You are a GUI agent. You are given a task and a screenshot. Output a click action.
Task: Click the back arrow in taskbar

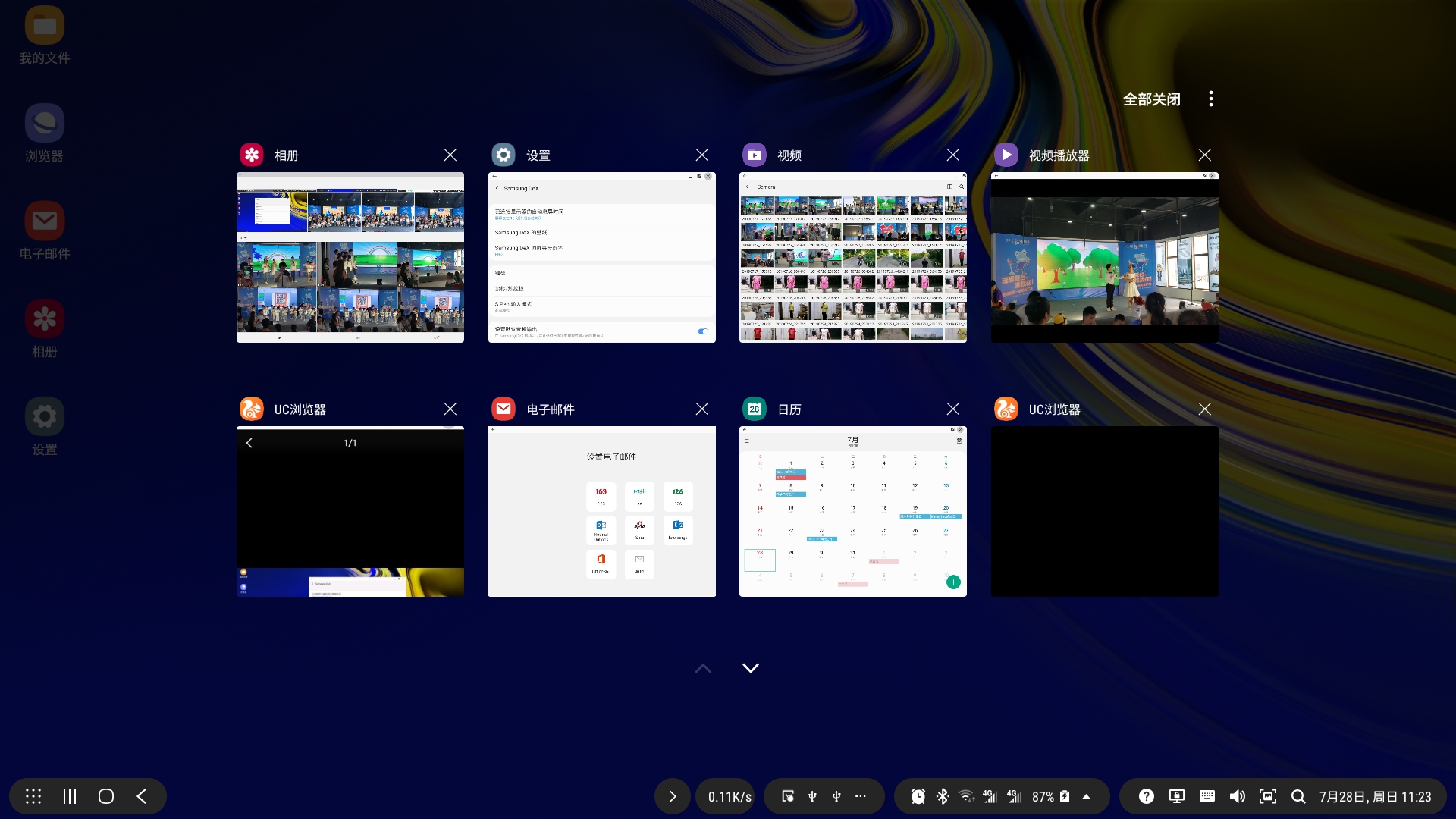click(x=142, y=796)
